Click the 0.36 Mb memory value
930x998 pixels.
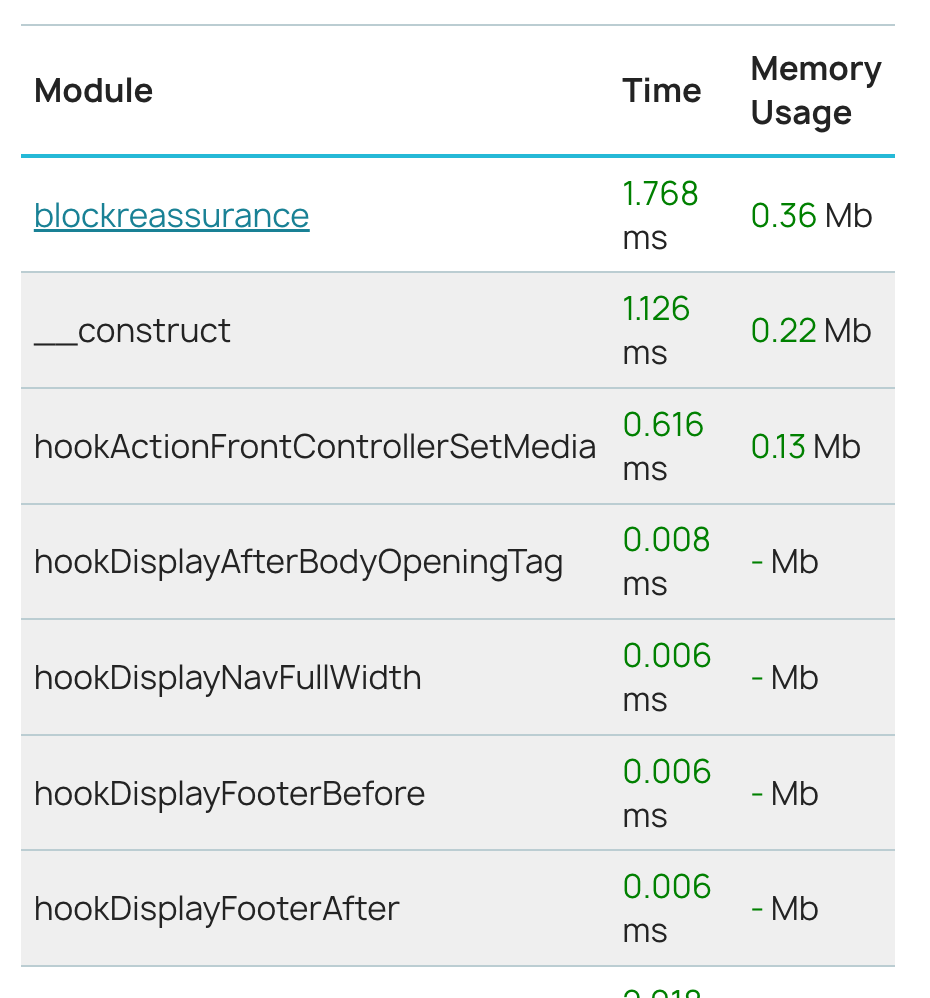coord(811,216)
